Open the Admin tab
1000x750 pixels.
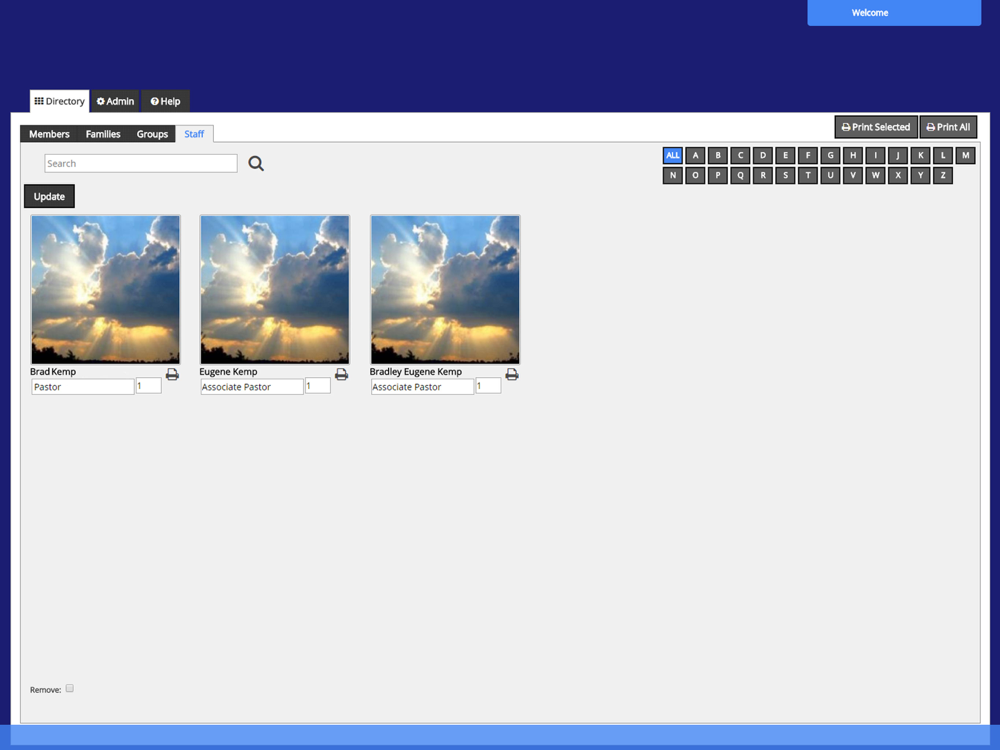tap(115, 101)
